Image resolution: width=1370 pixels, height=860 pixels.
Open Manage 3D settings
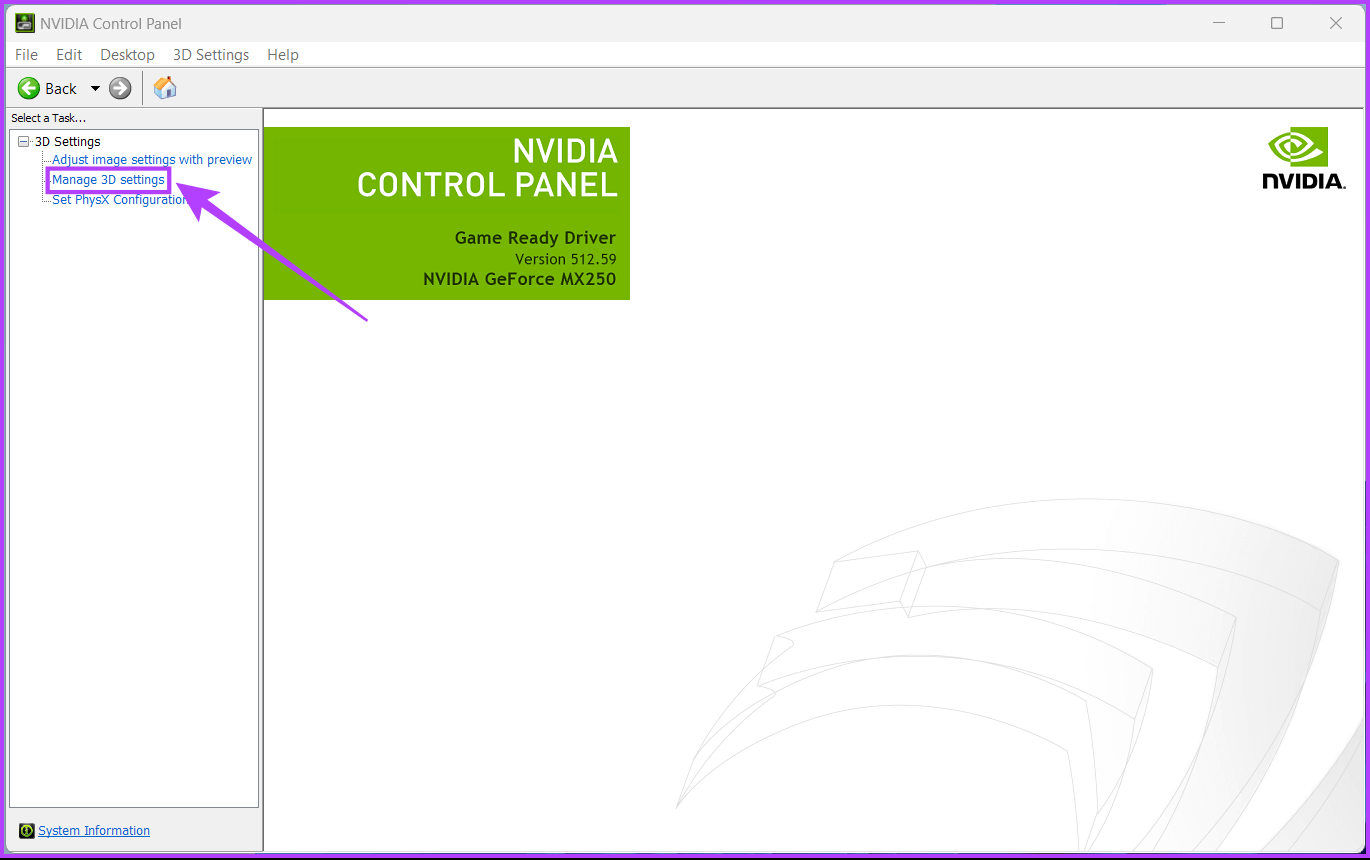tap(108, 180)
